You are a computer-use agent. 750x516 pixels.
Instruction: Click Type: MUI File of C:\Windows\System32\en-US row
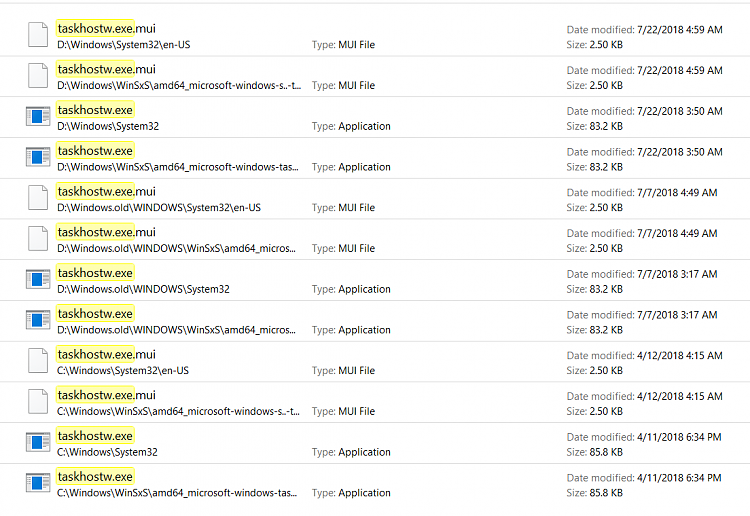[x=343, y=371]
